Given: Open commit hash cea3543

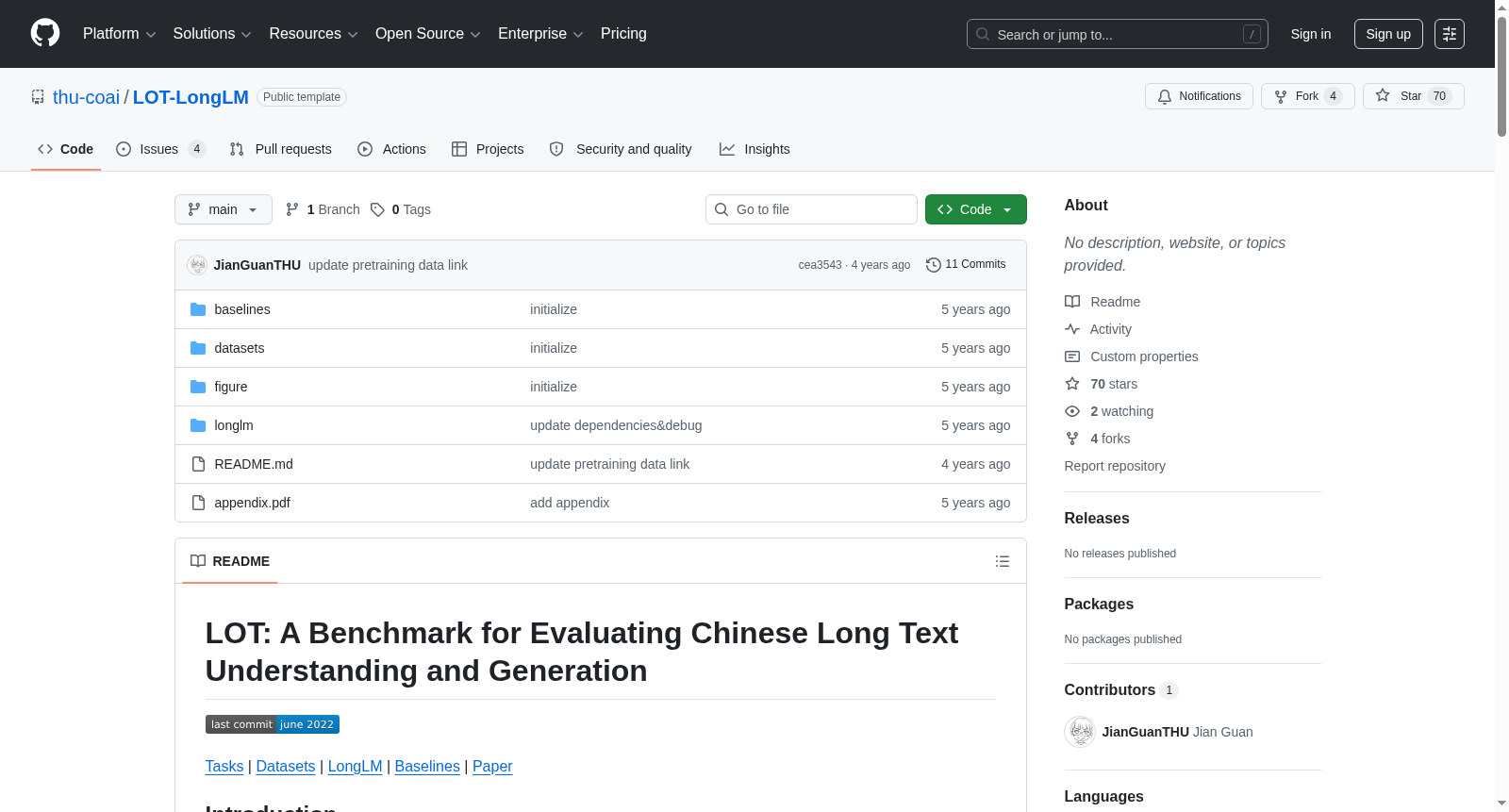Looking at the screenshot, I should coord(821,265).
